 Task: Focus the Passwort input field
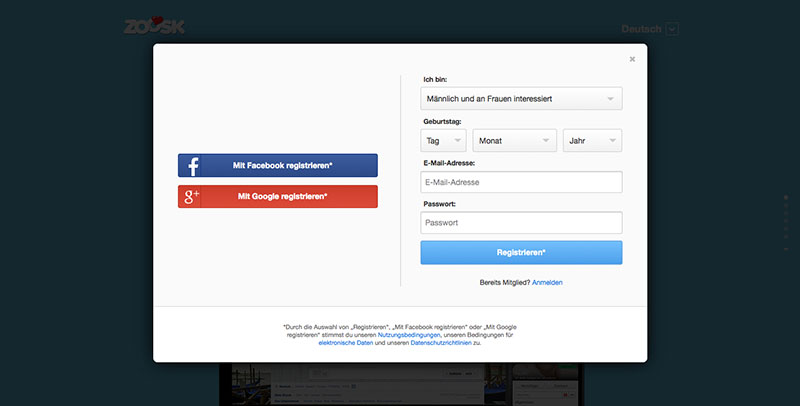click(x=521, y=223)
